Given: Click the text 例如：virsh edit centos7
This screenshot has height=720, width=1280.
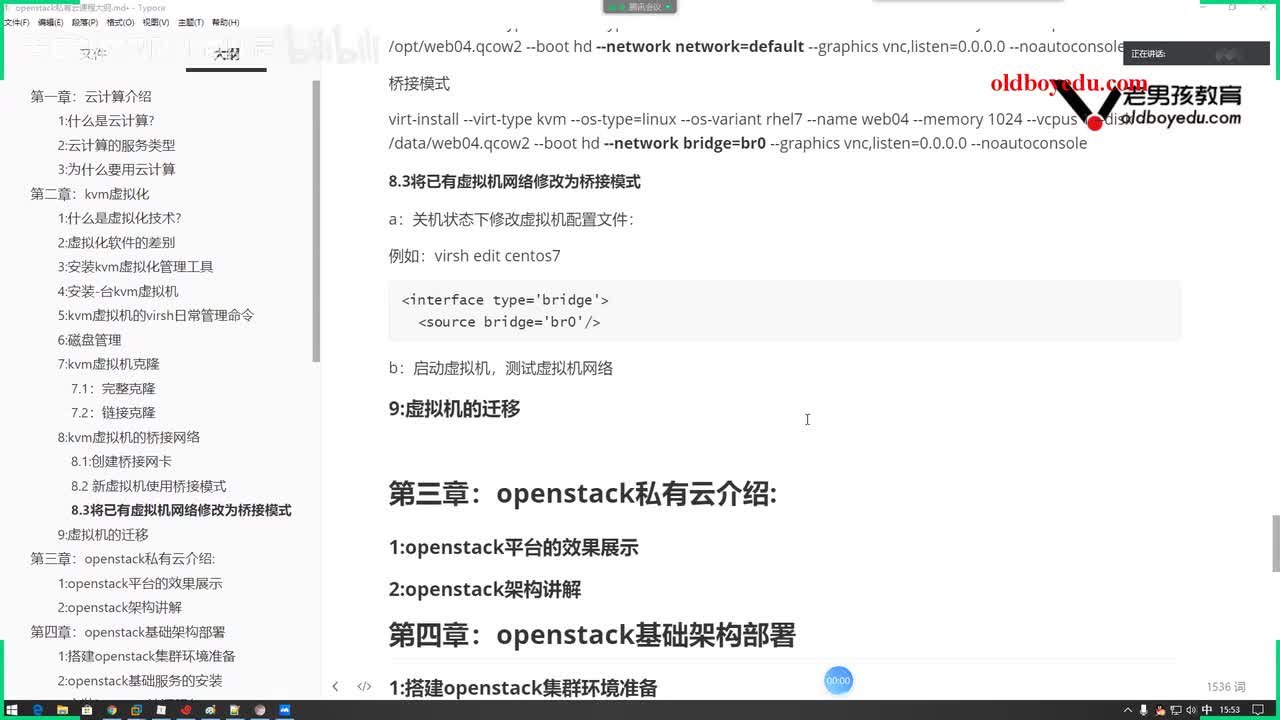Looking at the screenshot, I should (x=474, y=255).
